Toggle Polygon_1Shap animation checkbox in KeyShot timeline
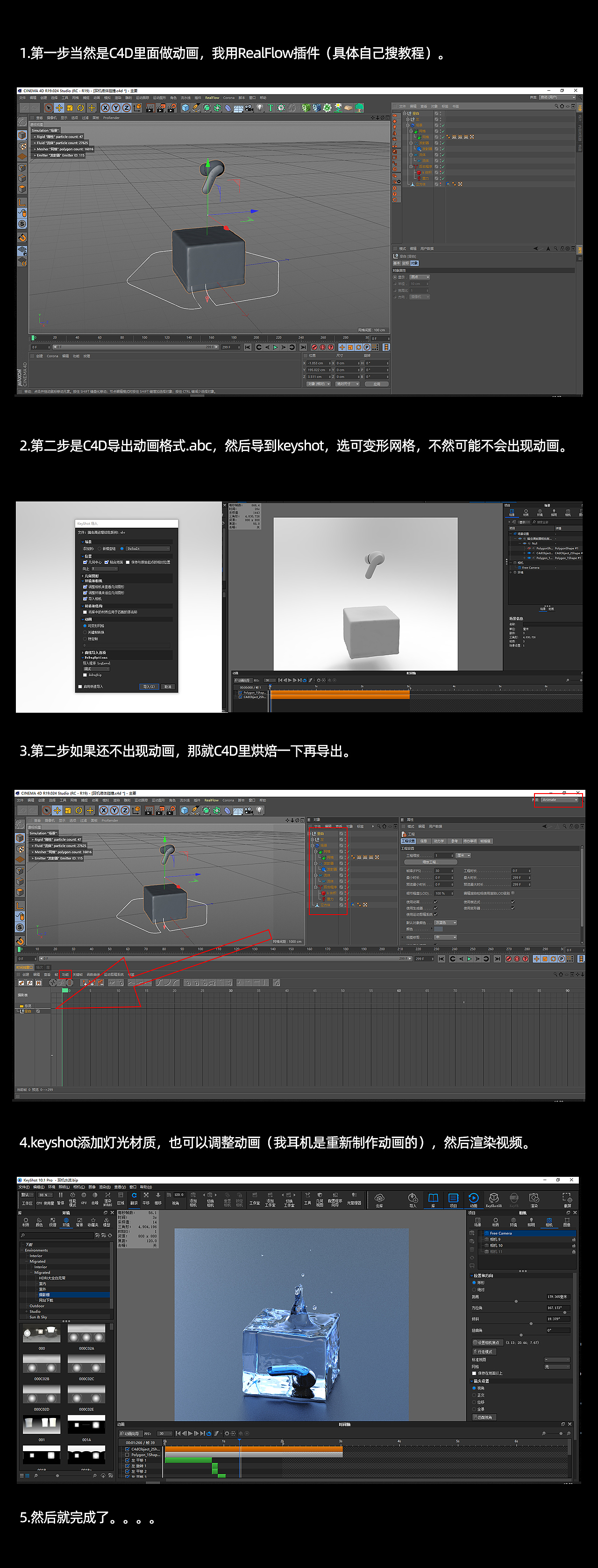 127,1455
